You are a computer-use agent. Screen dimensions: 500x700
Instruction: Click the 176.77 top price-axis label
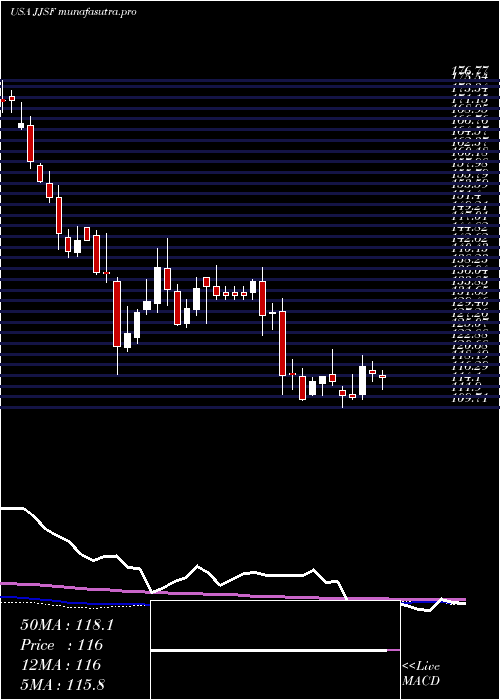click(470, 70)
